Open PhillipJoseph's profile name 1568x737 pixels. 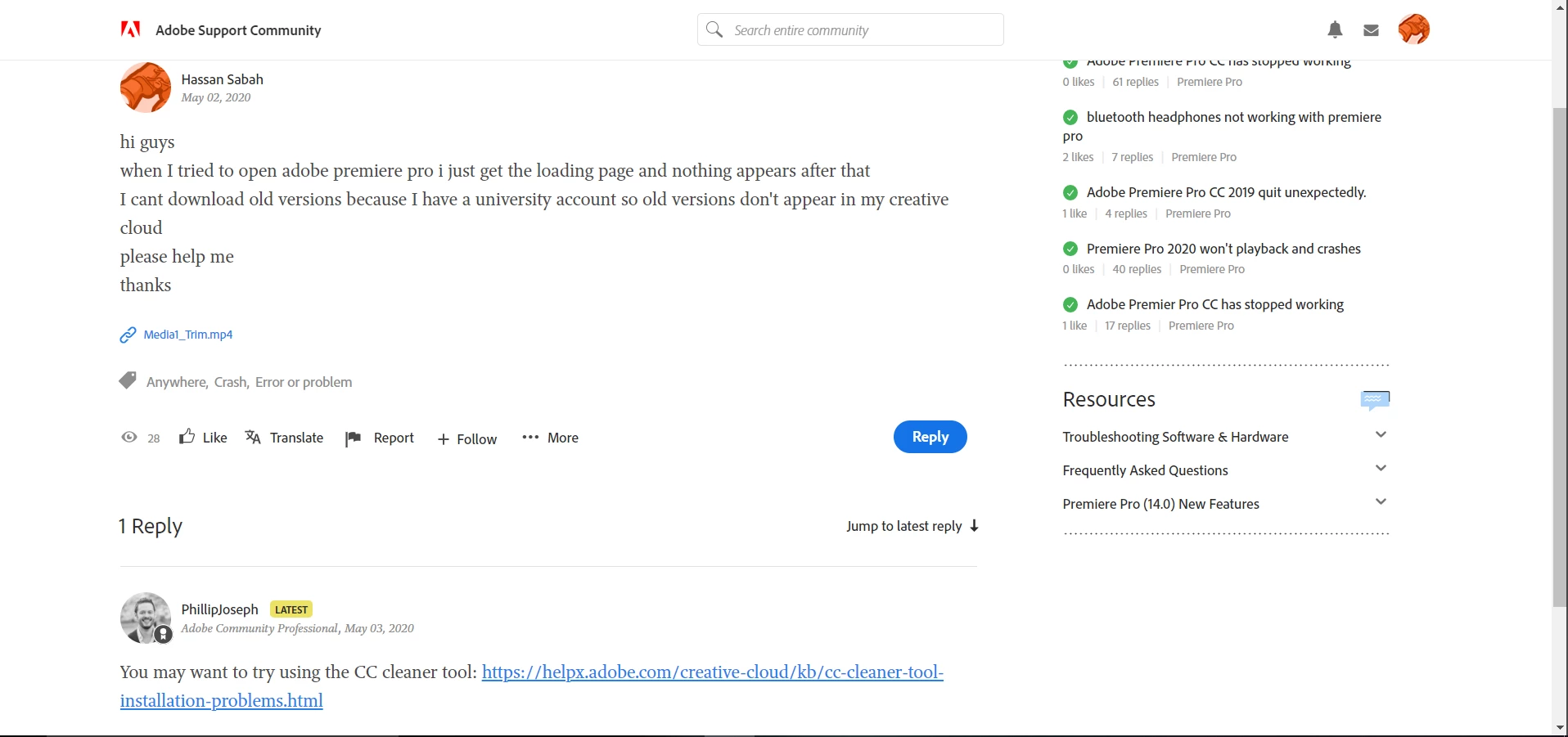coord(219,609)
